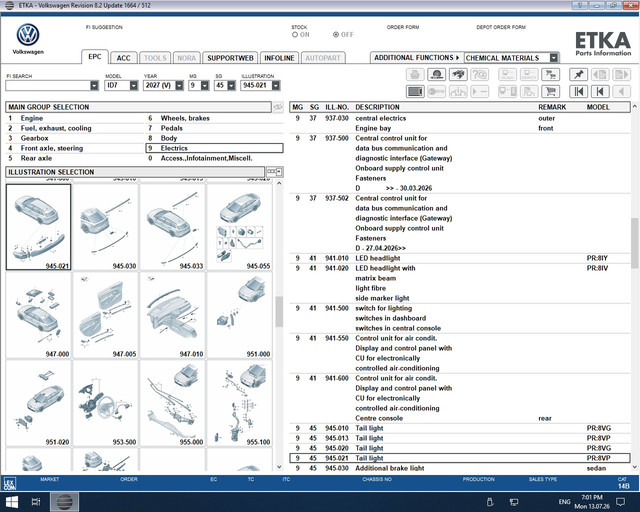Select main group 0 Access., Infotainment, Miscell.

214,158
